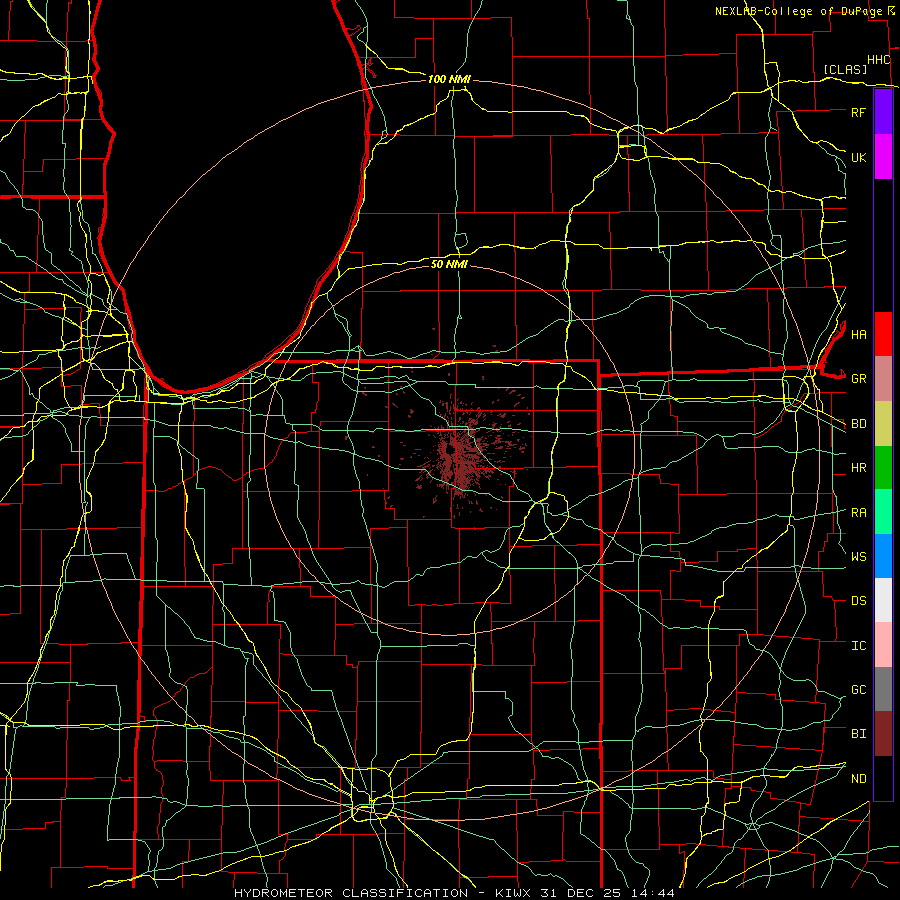Click the DS legend label

tap(858, 601)
